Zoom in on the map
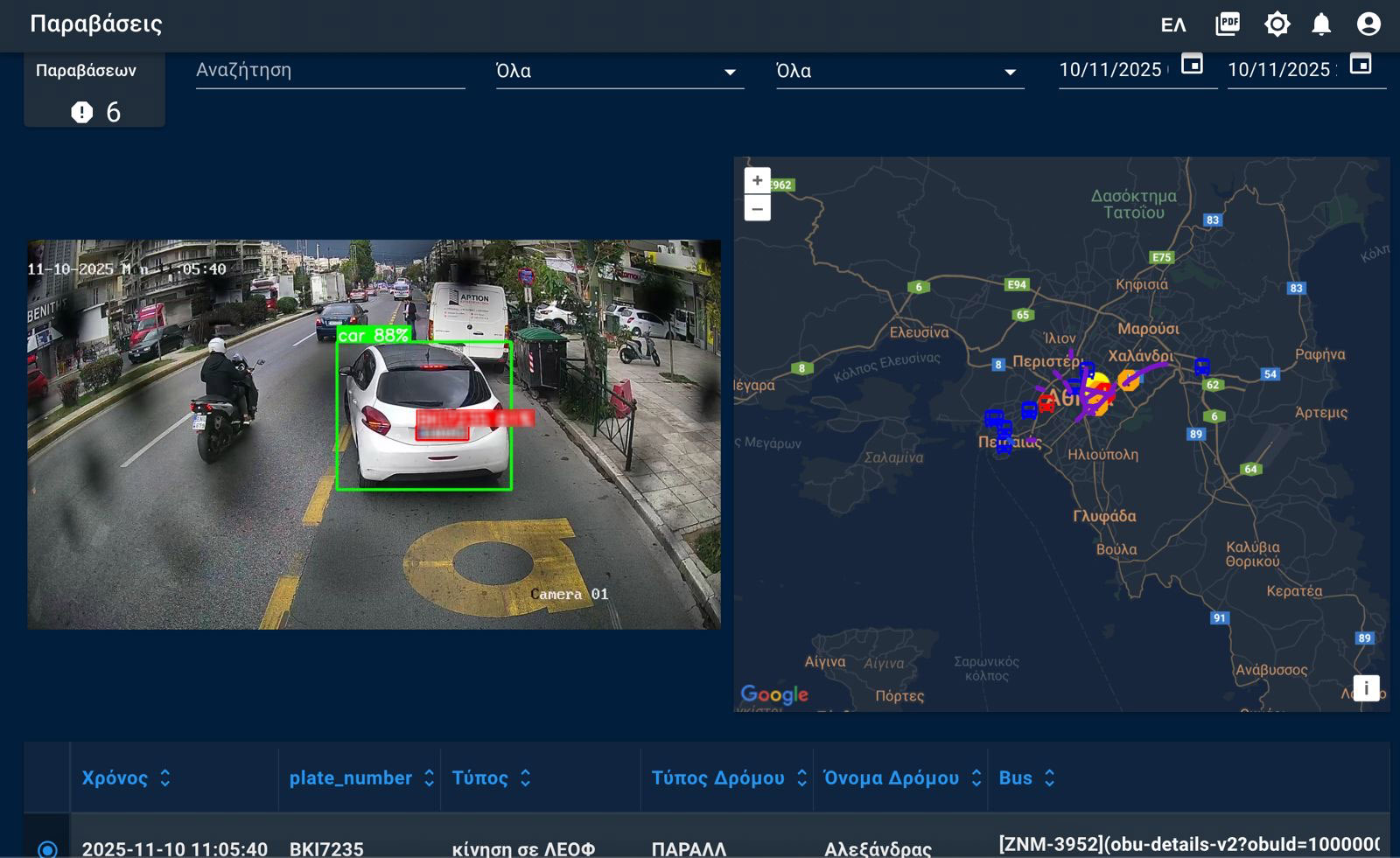 pyautogui.click(x=757, y=180)
